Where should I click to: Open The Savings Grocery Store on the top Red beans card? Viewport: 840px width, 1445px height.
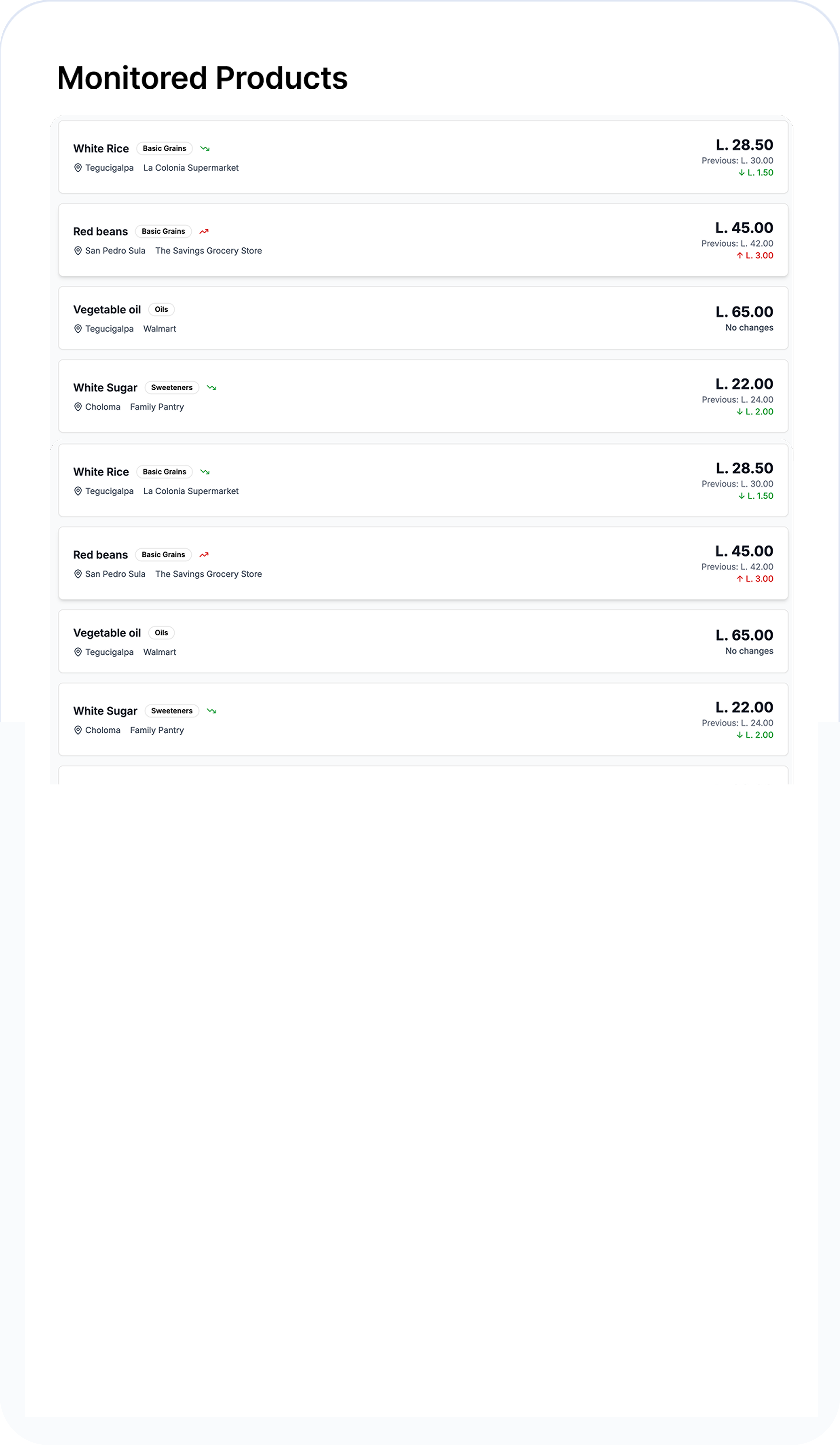pyautogui.click(x=208, y=250)
